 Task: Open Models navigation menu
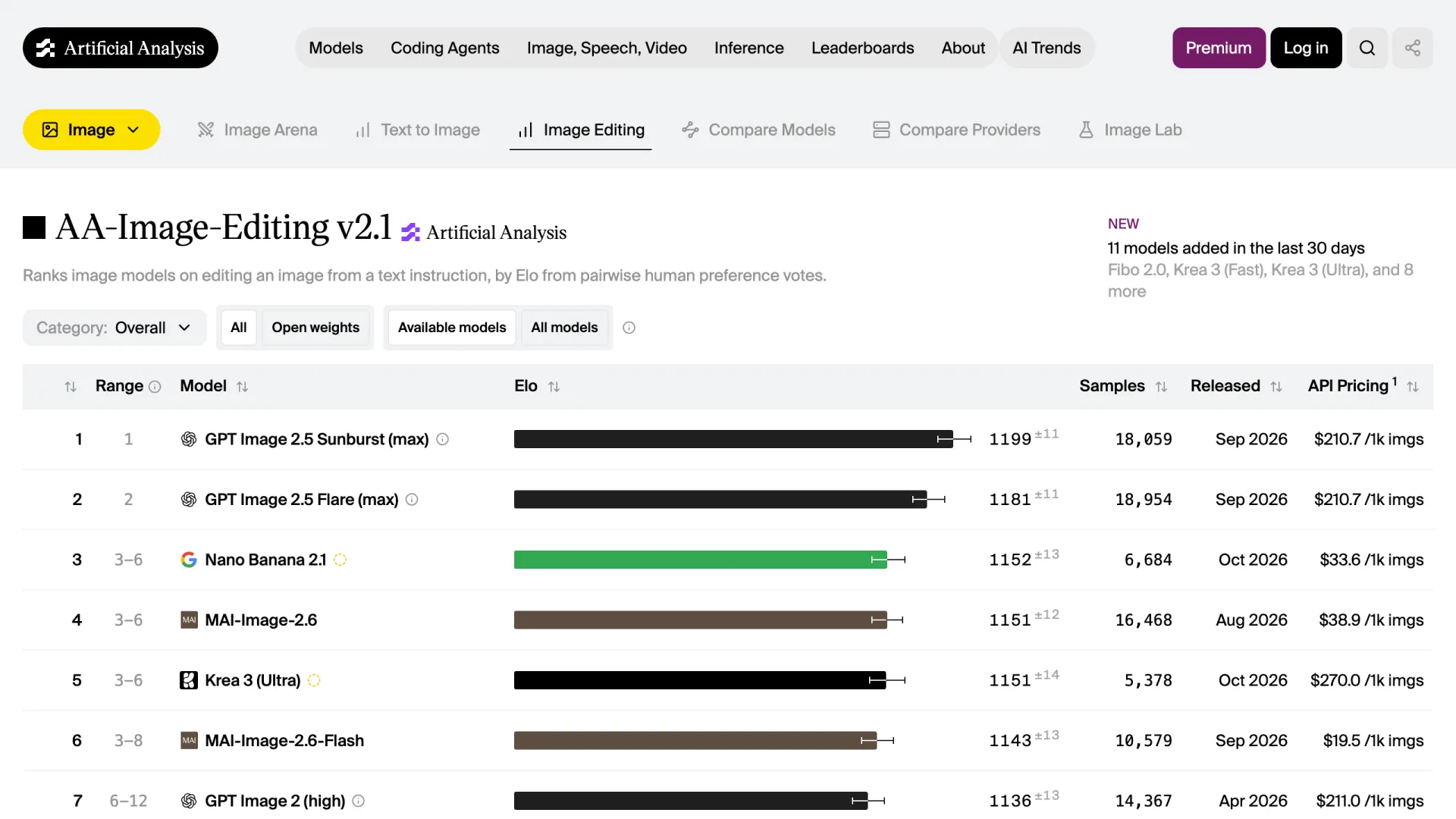coord(336,48)
